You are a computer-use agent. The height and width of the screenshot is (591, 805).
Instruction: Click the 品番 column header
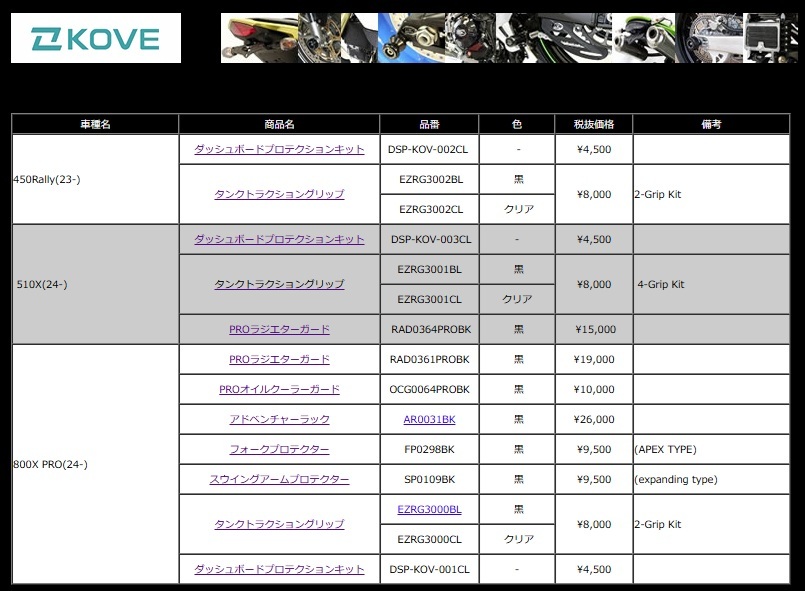429,124
